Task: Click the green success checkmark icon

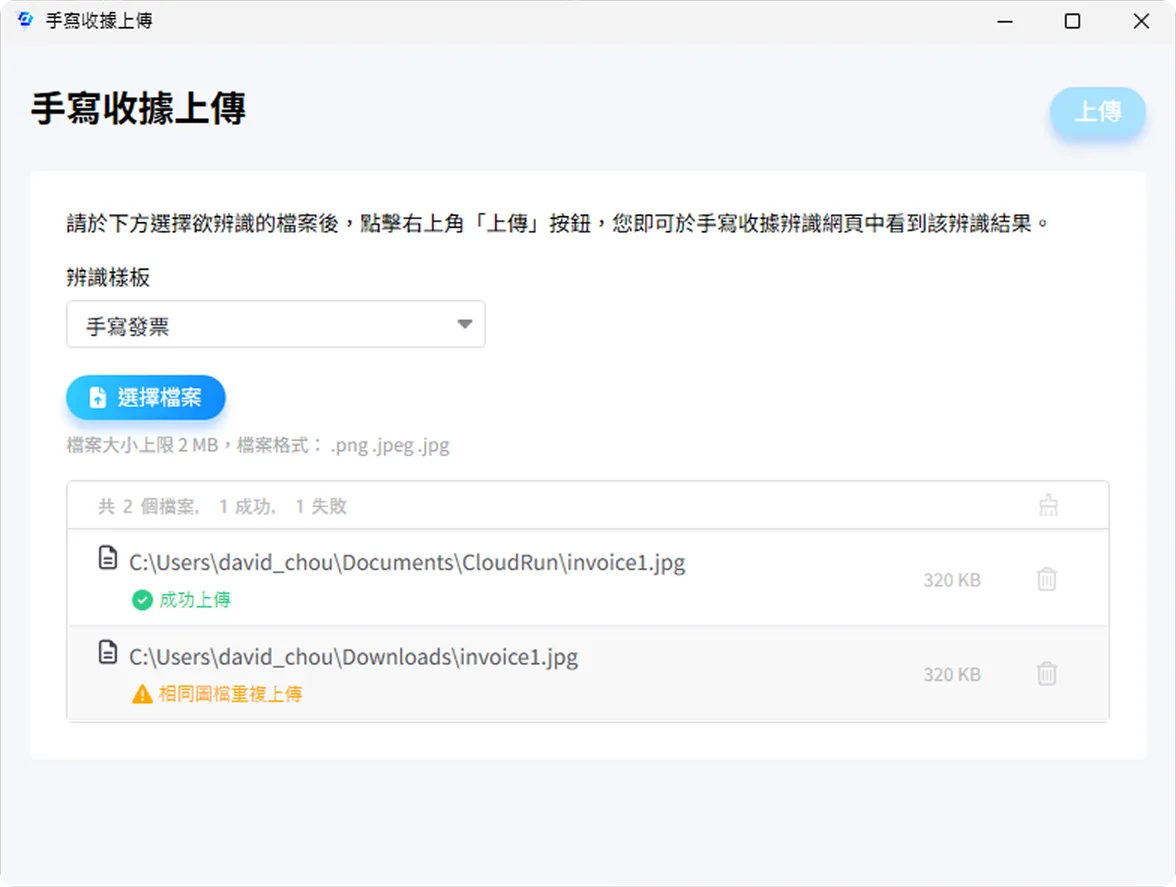Action: (142, 600)
